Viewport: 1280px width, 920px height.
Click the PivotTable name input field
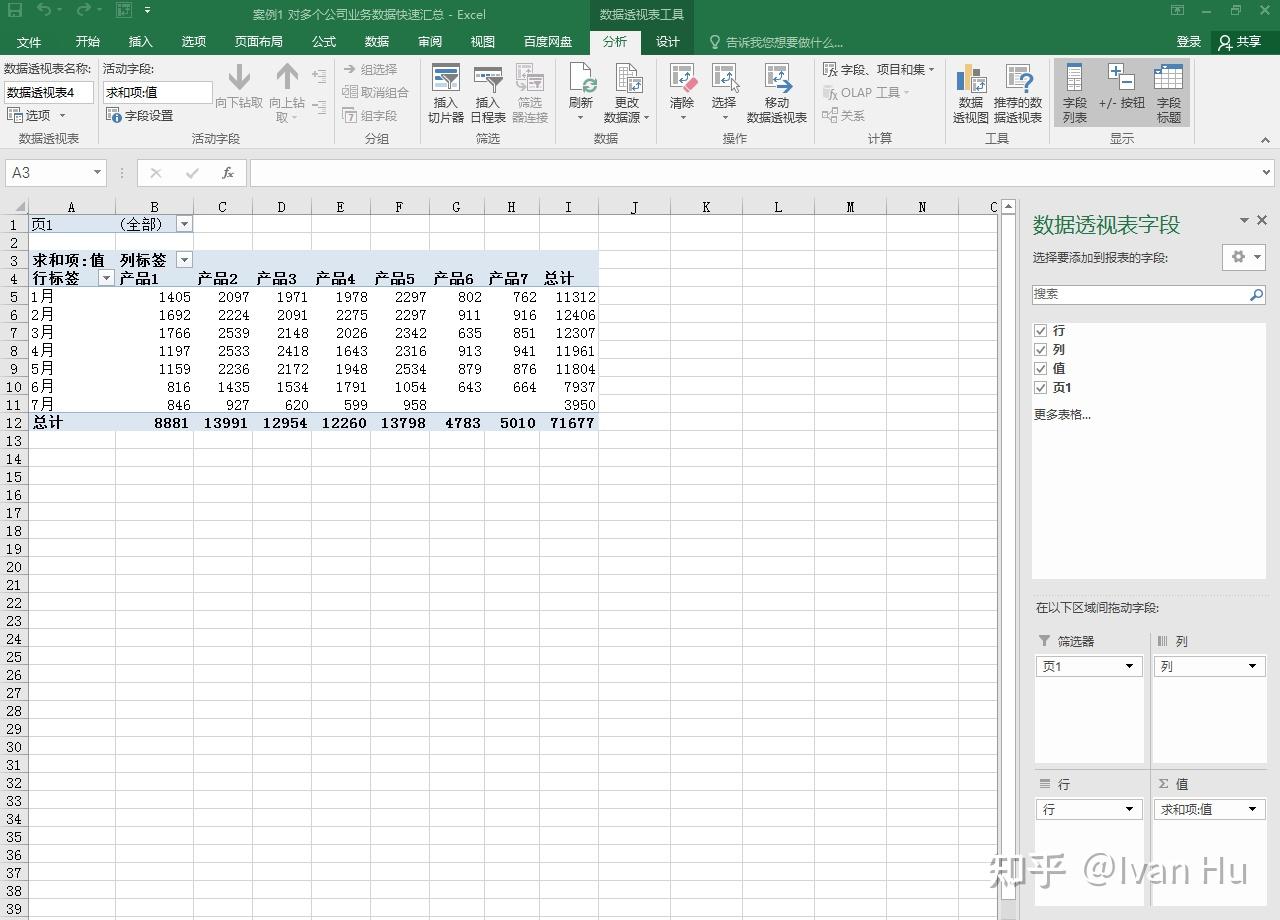coord(49,92)
